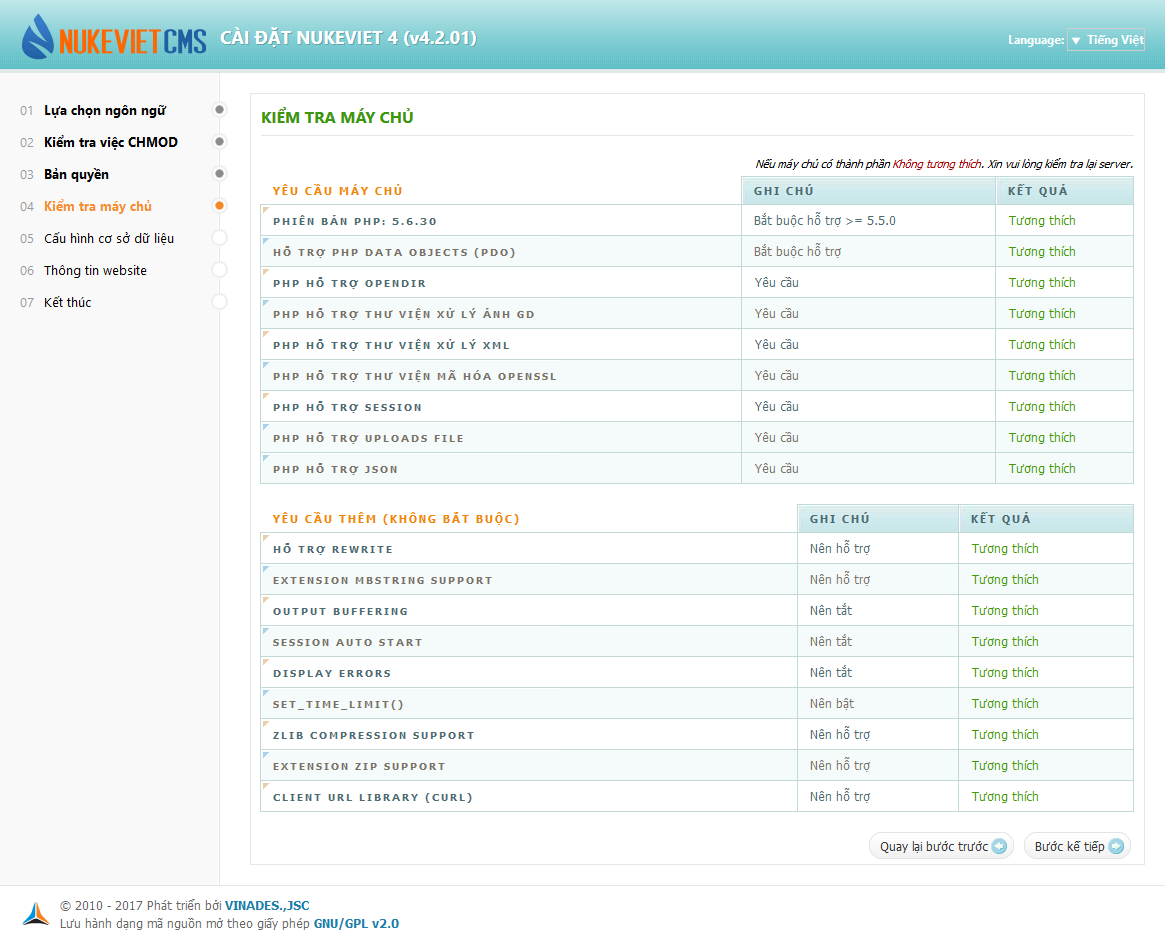
Task: Click 'Extension mbstring support' row label
Action: pos(383,581)
